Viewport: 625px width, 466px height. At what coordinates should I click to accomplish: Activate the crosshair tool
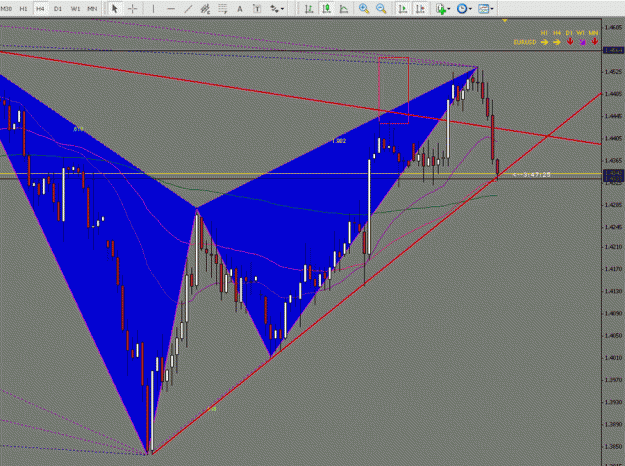pos(132,8)
